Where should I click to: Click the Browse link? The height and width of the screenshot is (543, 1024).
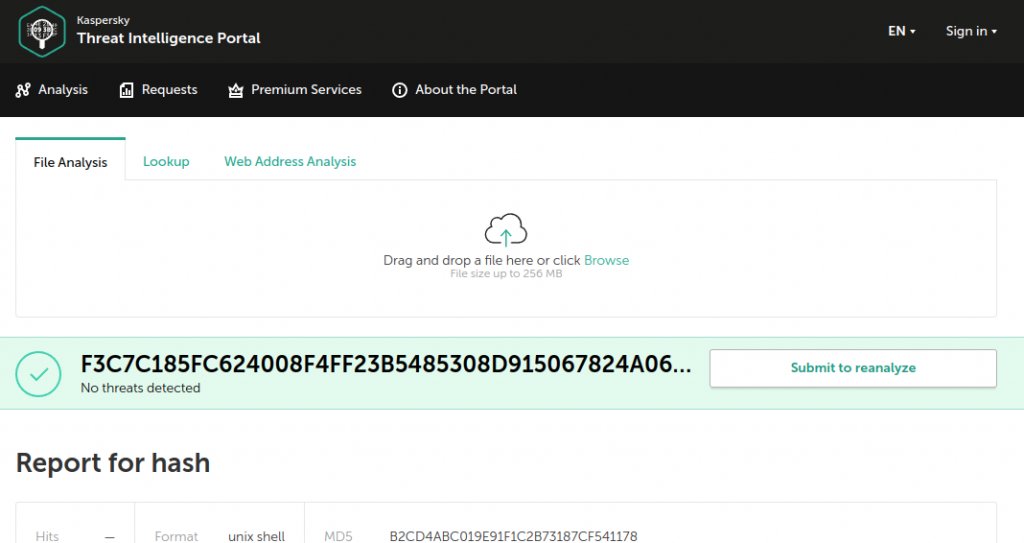pyautogui.click(x=606, y=260)
